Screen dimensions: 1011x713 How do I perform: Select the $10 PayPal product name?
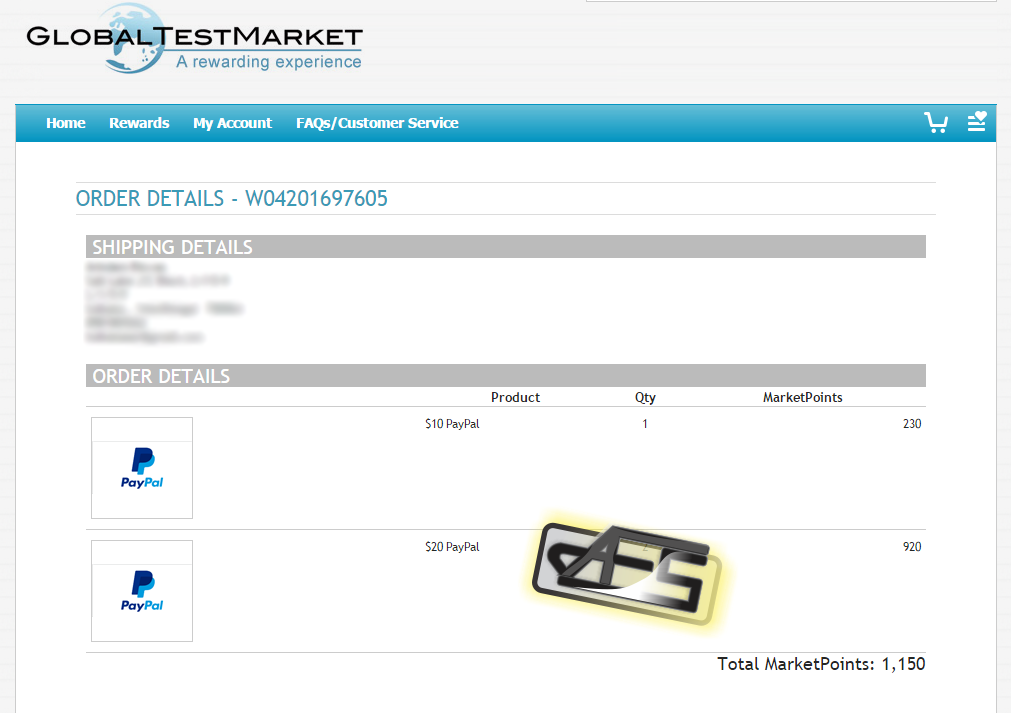(452, 424)
